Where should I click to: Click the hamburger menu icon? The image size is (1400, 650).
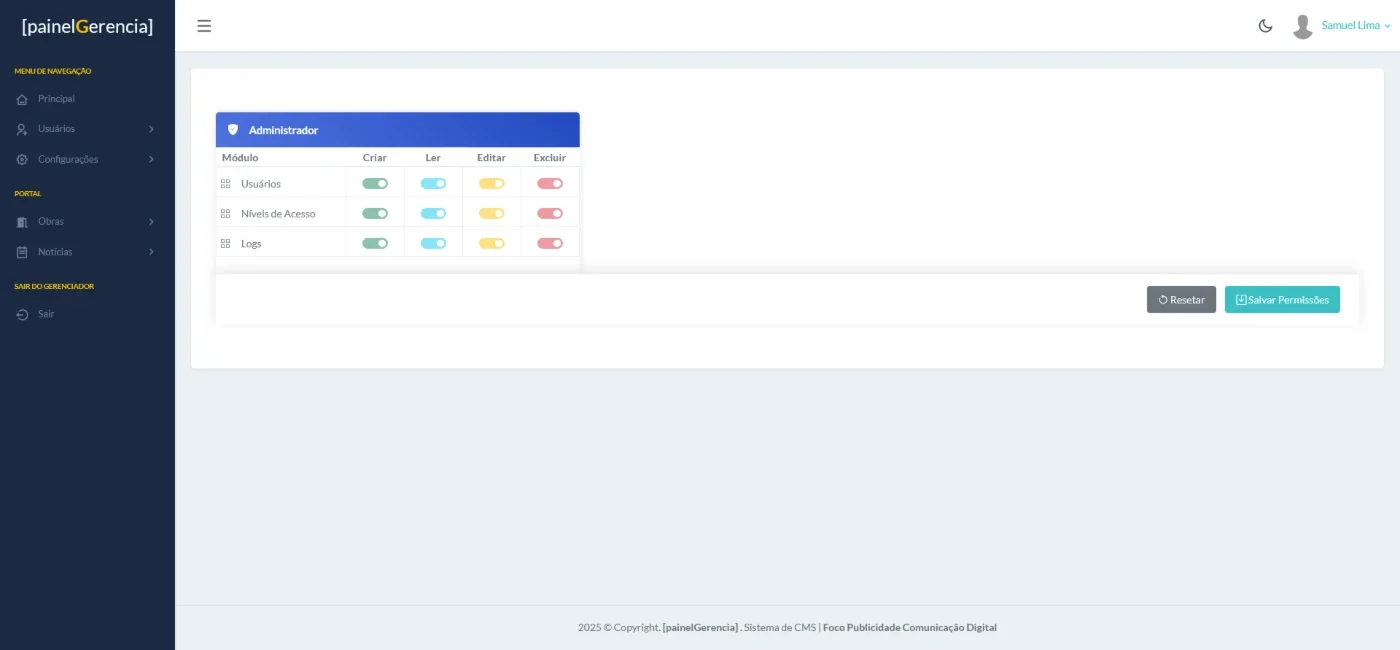pyautogui.click(x=204, y=26)
